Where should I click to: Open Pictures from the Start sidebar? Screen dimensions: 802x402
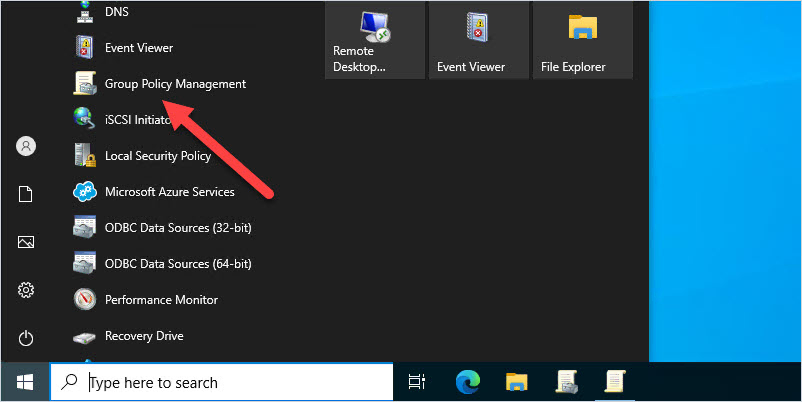tap(26, 242)
